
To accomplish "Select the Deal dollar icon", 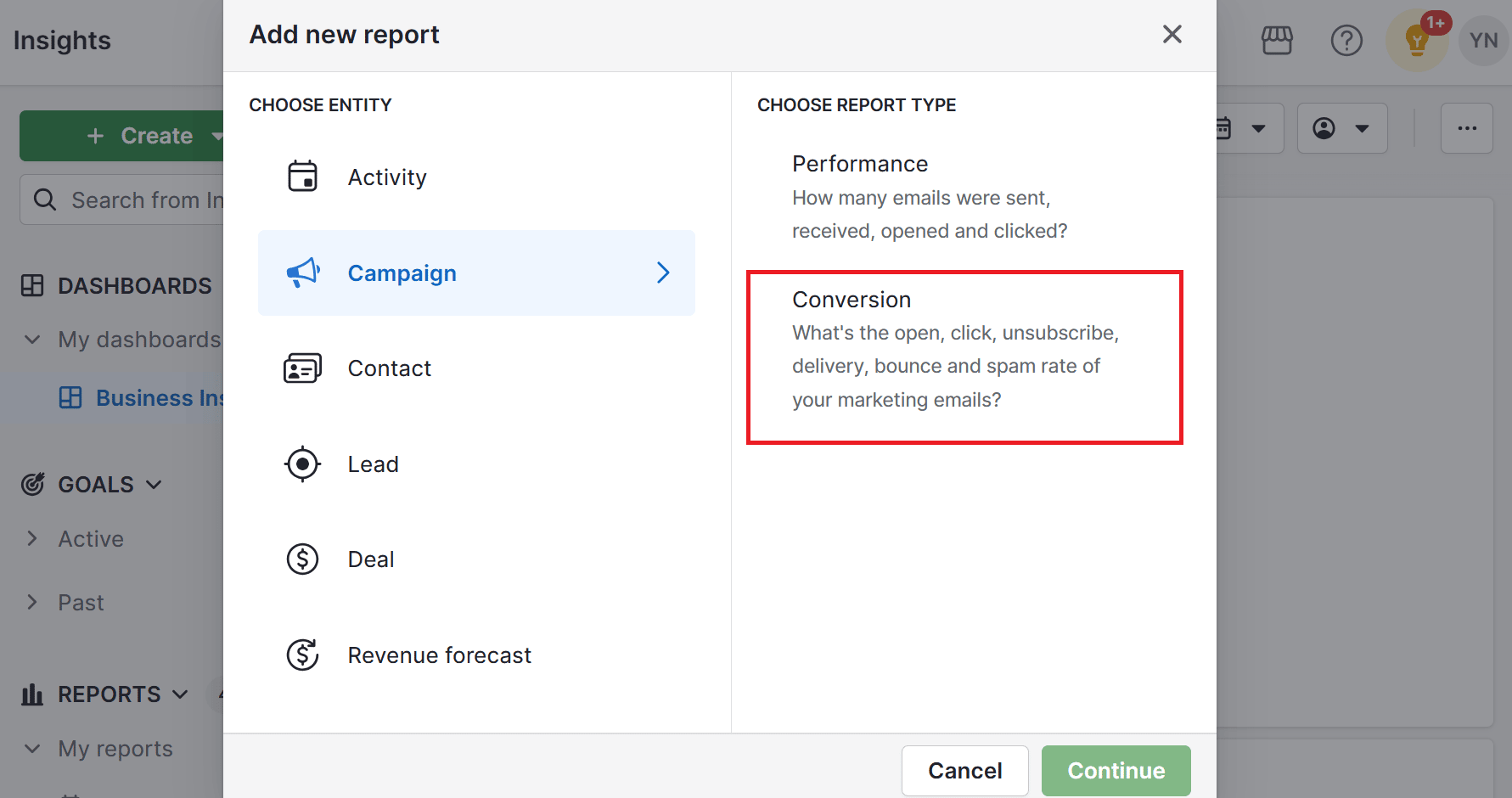I will (x=302, y=559).
